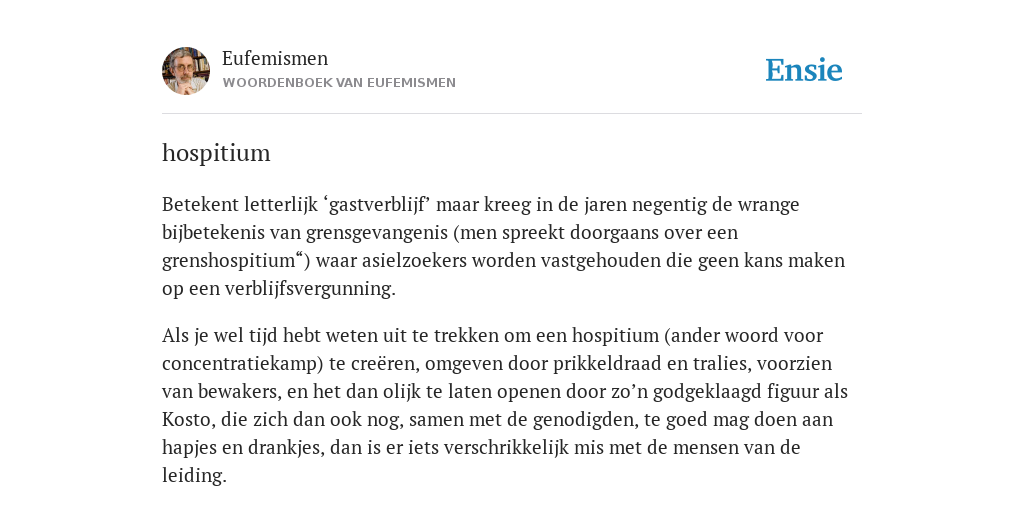Viewport: 1024px width, 512px height.
Task: Click the word verblijfsvergunning
Action: click(308, 289)
